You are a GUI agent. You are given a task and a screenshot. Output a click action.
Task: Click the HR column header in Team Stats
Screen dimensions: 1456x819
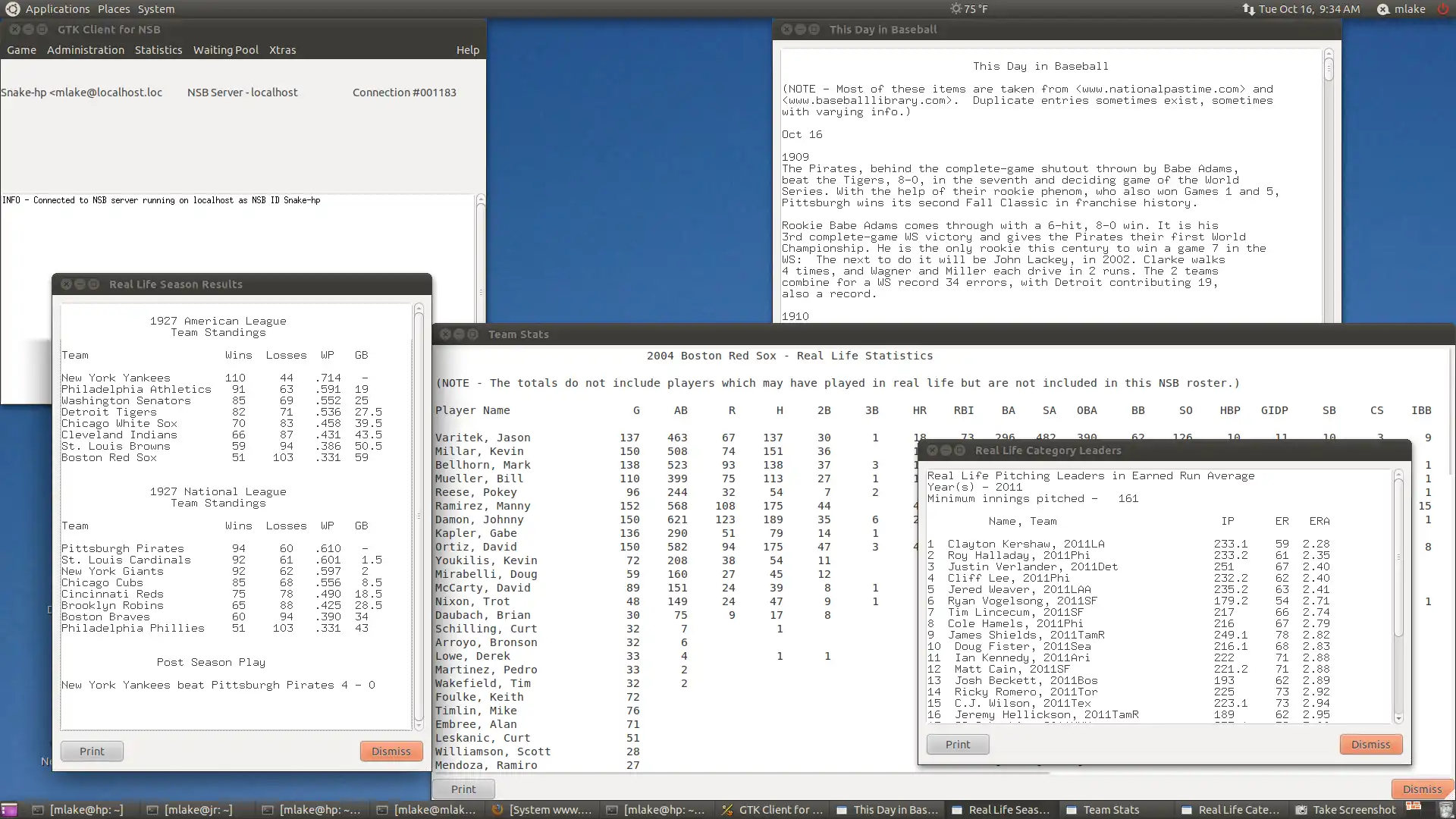tap(919, 410)
